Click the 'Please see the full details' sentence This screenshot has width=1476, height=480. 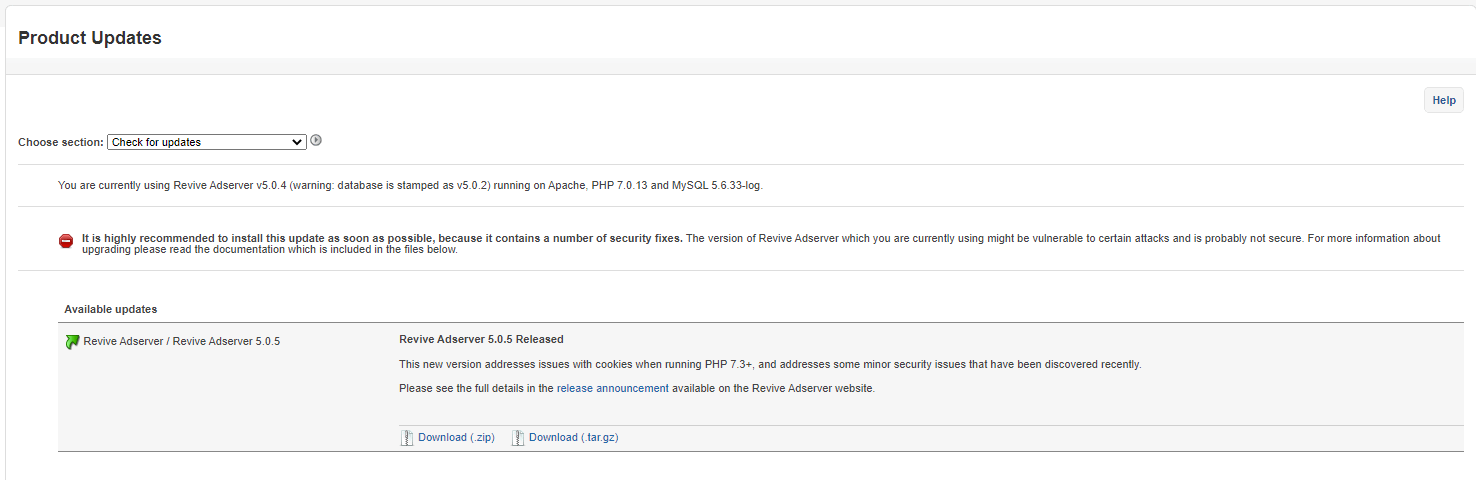point(637,389)
